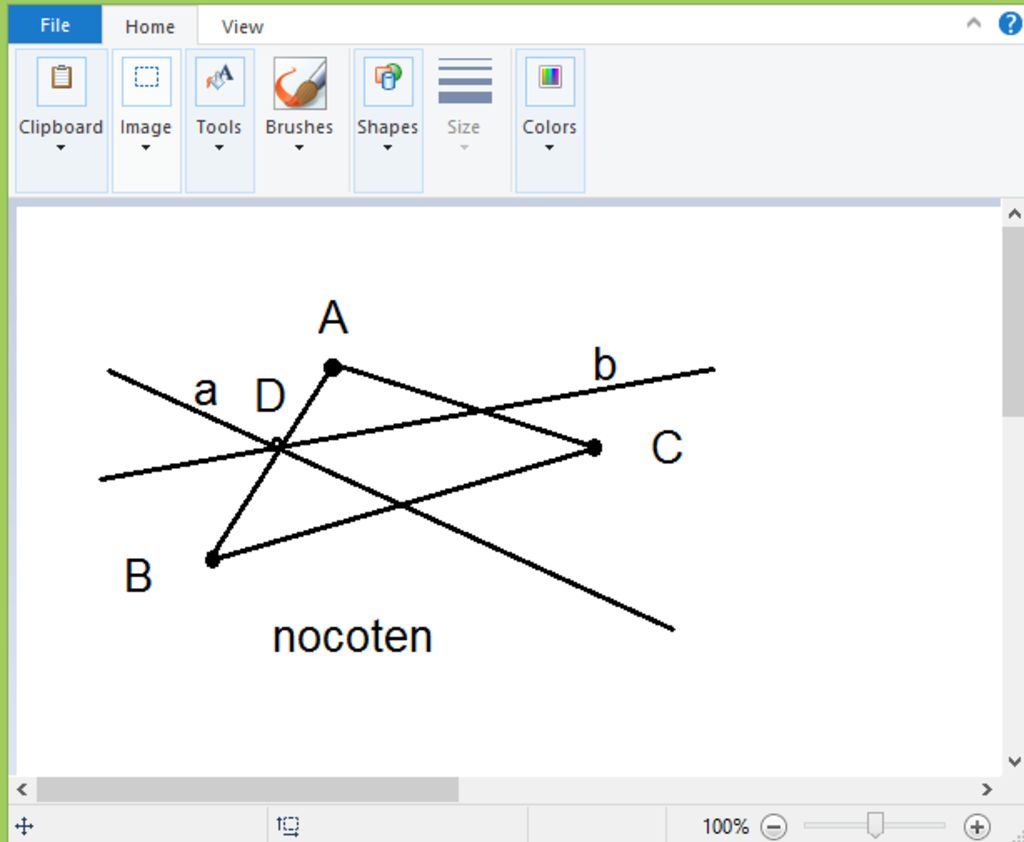This screenshot has height=842, width=1024.
Task: Click the letter B label on canvas
Action: pos(138,575)
